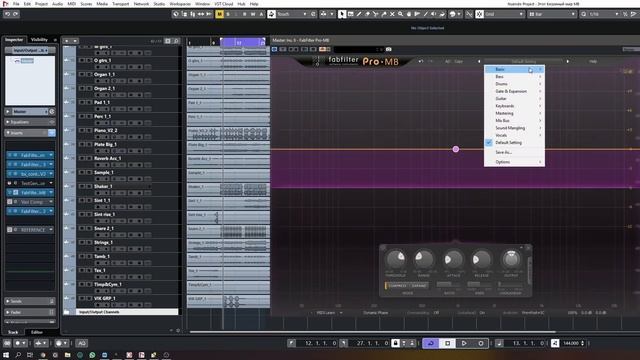This screenshot has width=640, height=360.
Task: Toggle the global Solo (S) state button
Action: click(228, 14)
